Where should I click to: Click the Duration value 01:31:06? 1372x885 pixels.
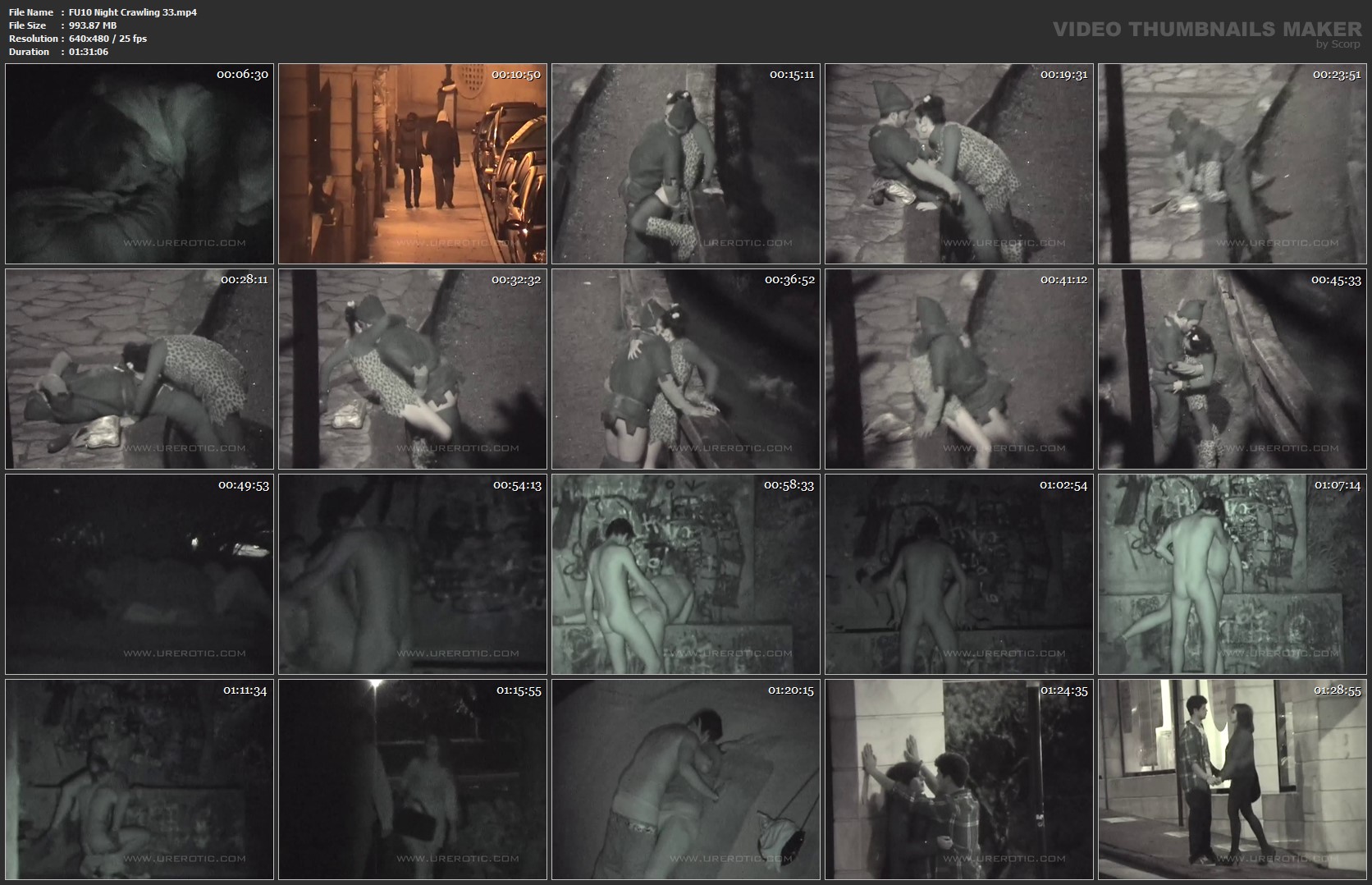89,52
